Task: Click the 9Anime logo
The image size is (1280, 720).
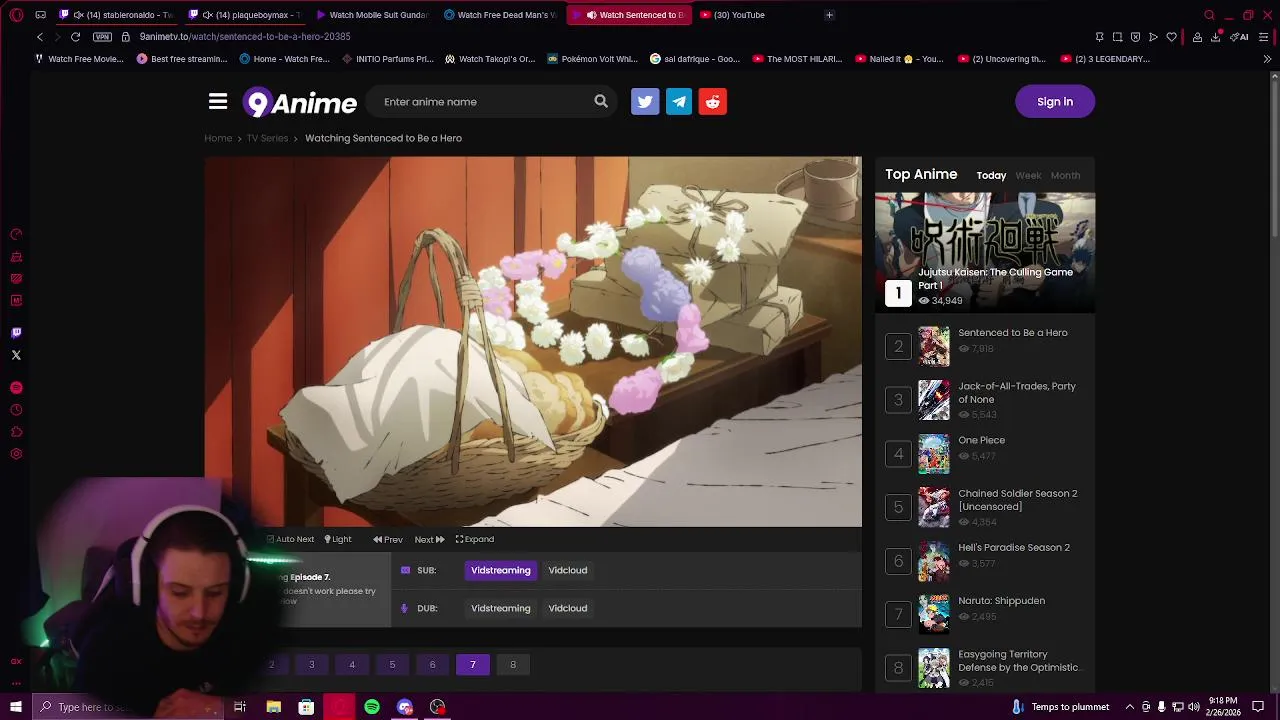Action: (301, 102)
